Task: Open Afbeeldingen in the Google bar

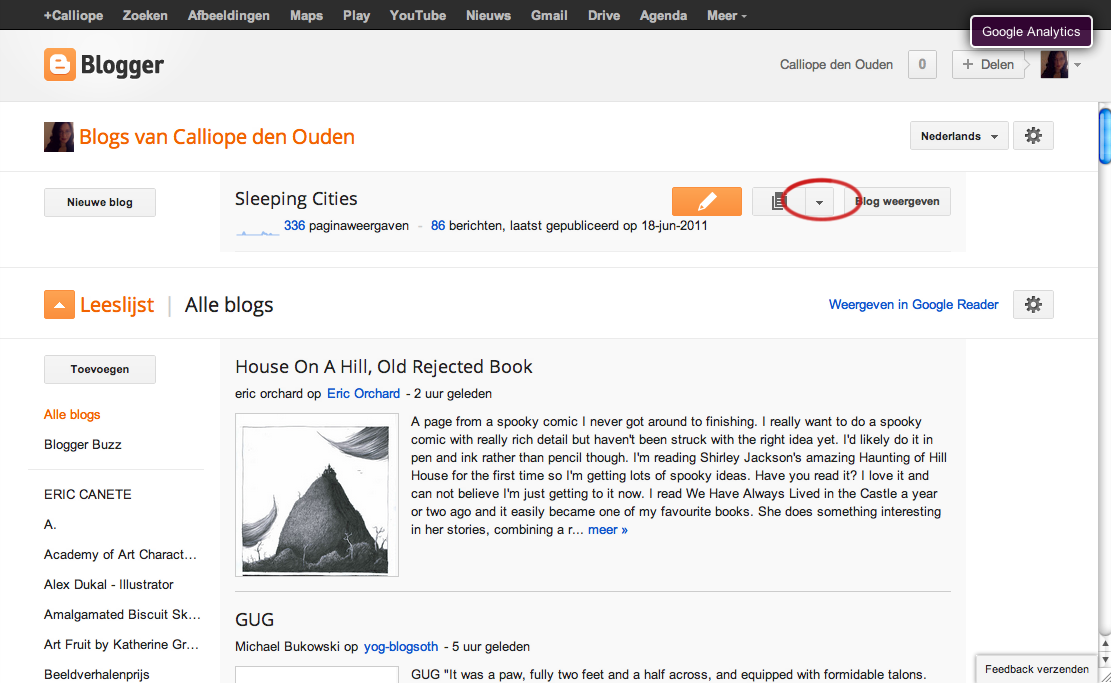Action: (x=228, y=16)
